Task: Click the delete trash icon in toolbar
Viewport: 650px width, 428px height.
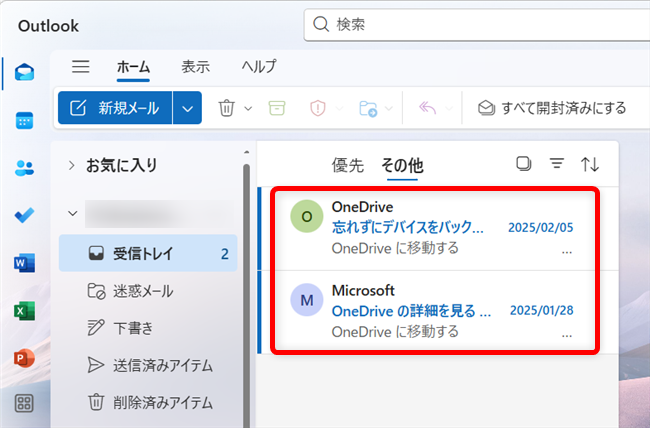Action: (227, 108)
